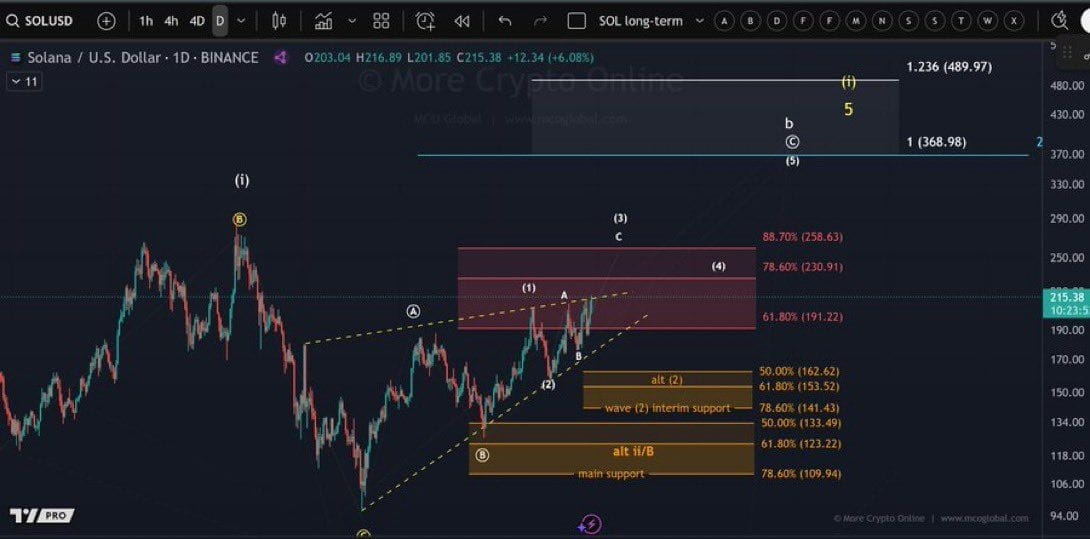Collapse the indicator legend showing 11
Image resolution: width=1090 pixels, height=539 pixels.
coord(24,82)
